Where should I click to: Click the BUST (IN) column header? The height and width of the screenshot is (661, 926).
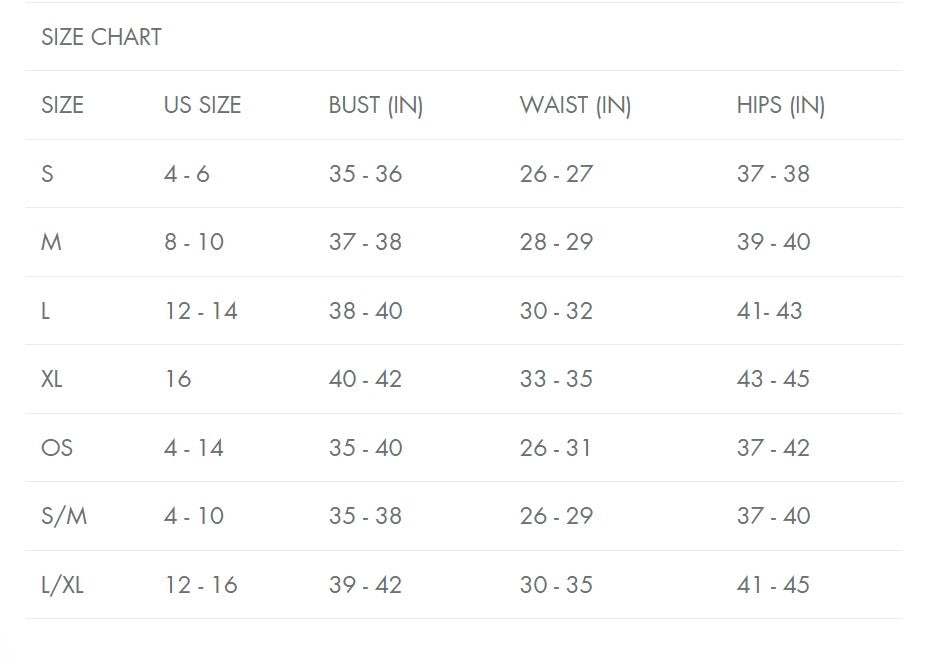pyautogui.click(x=375, y=105)
